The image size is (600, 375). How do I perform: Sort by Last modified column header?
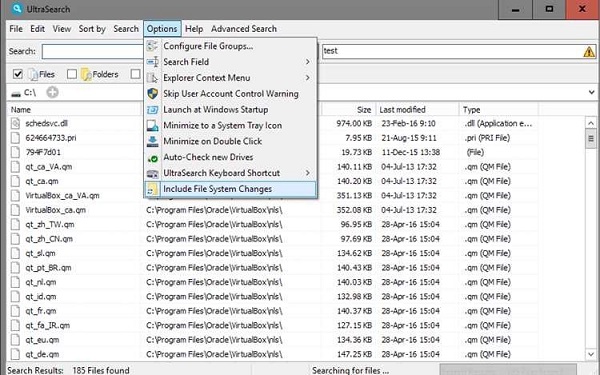point(417,110)
